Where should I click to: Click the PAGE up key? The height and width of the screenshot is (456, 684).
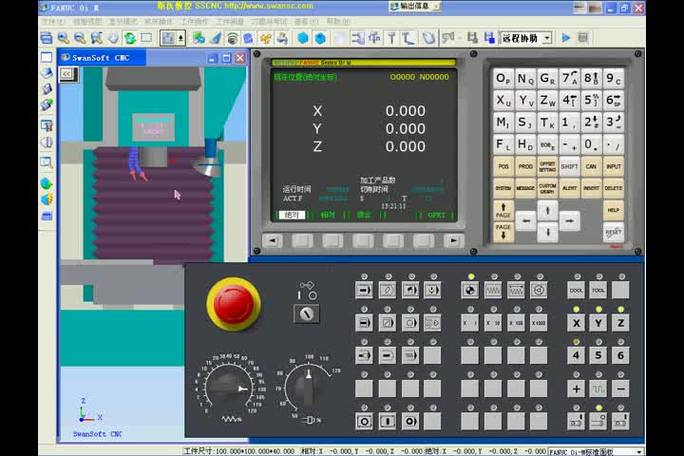coord(503,210)
